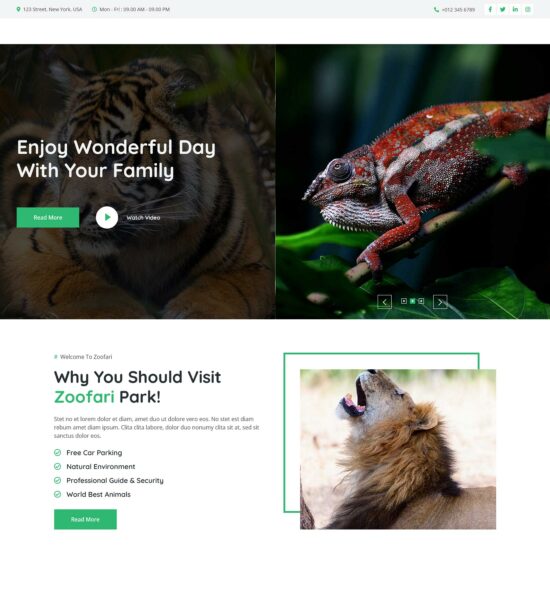Select the first carousel dot indicator

point(404,301)
